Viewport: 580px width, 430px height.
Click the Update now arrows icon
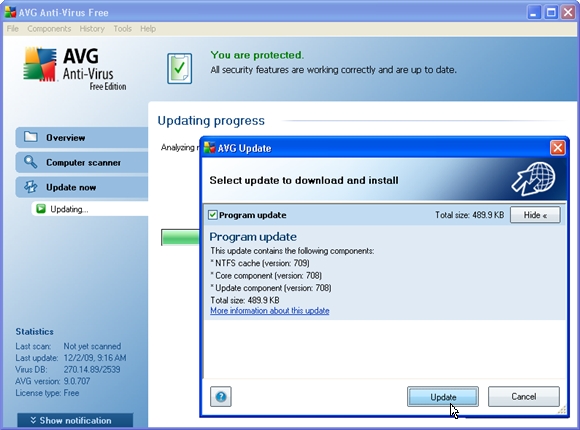(x=30, y=187)
